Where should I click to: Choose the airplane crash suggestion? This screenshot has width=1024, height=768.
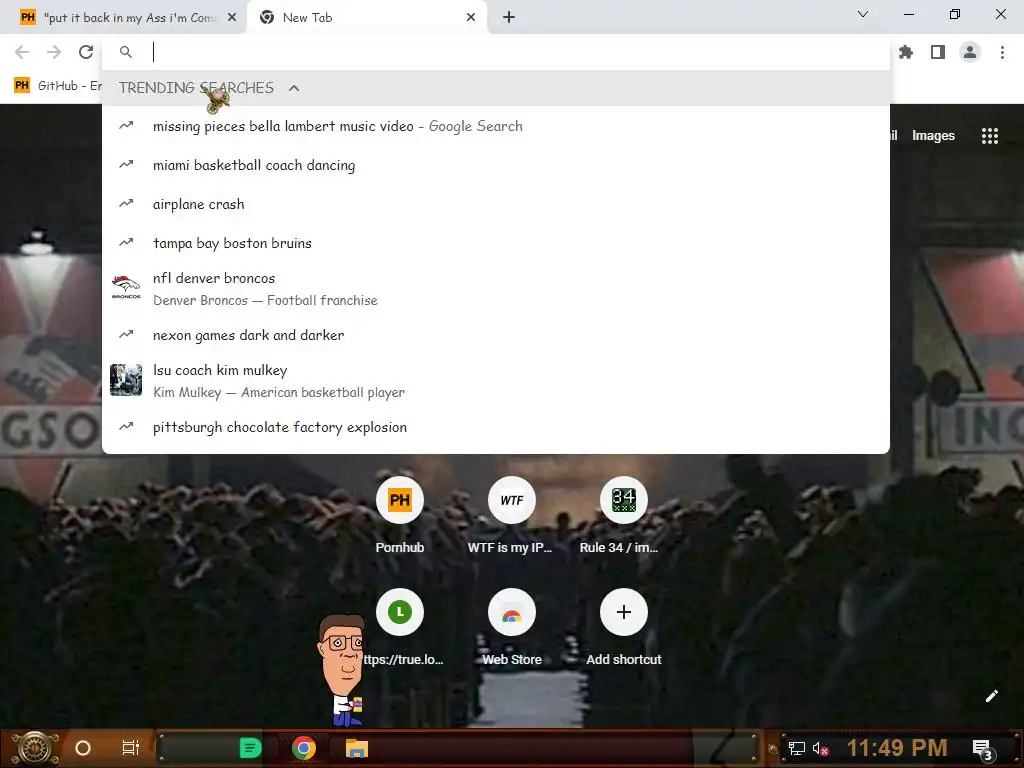pos(496,204)
